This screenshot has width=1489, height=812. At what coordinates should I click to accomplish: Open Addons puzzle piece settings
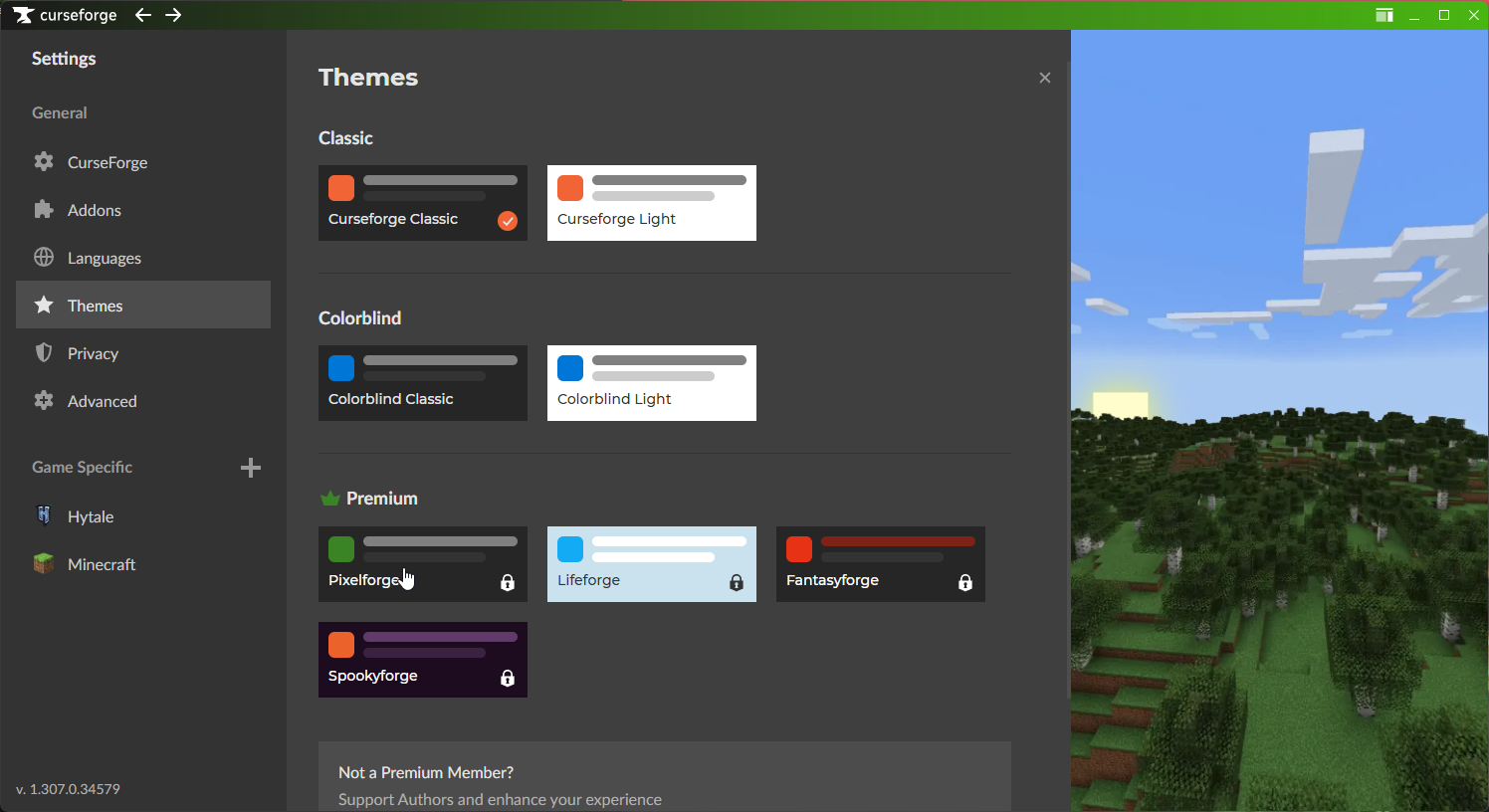tap(143, 209)
